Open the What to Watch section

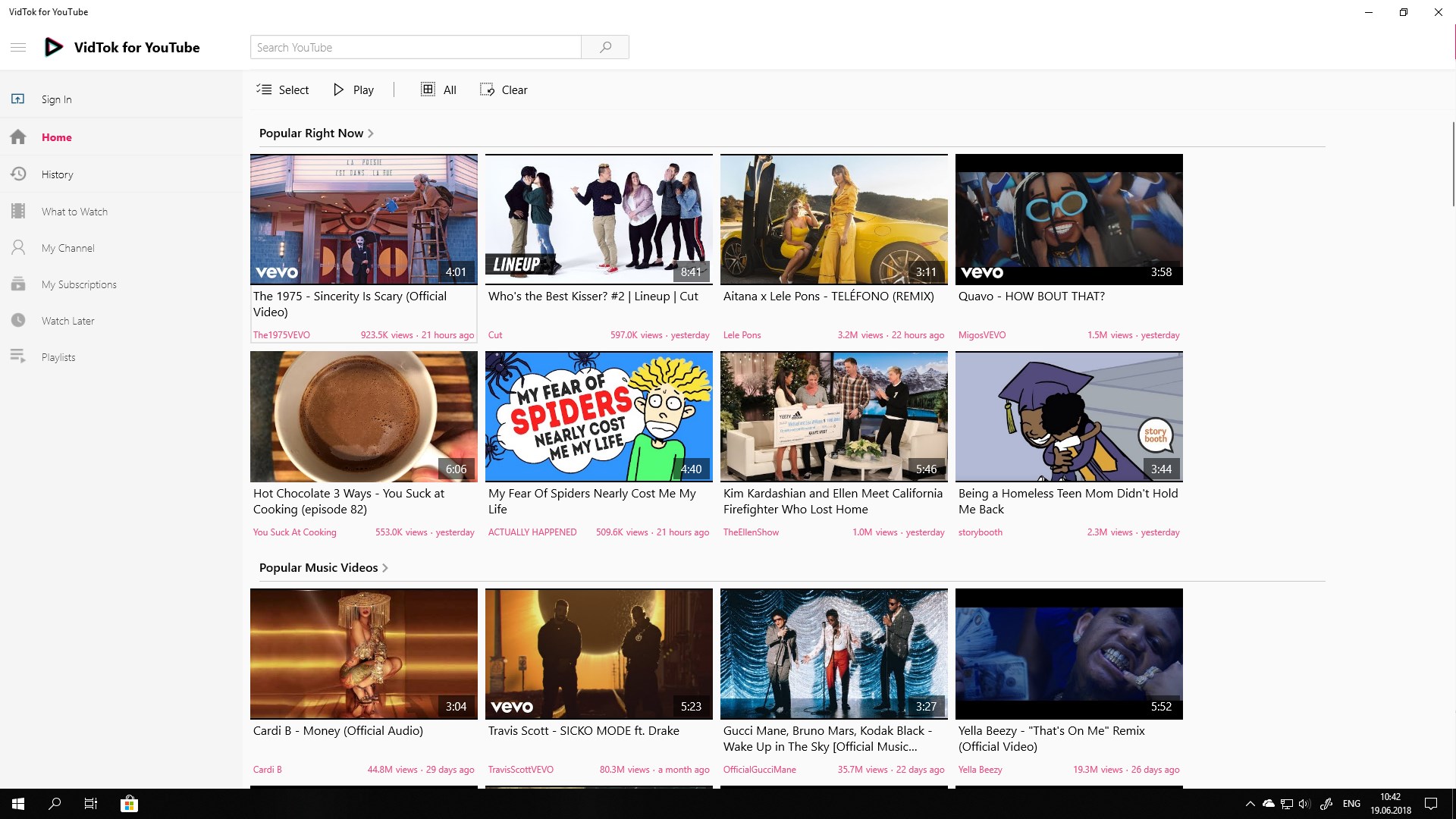74,212
